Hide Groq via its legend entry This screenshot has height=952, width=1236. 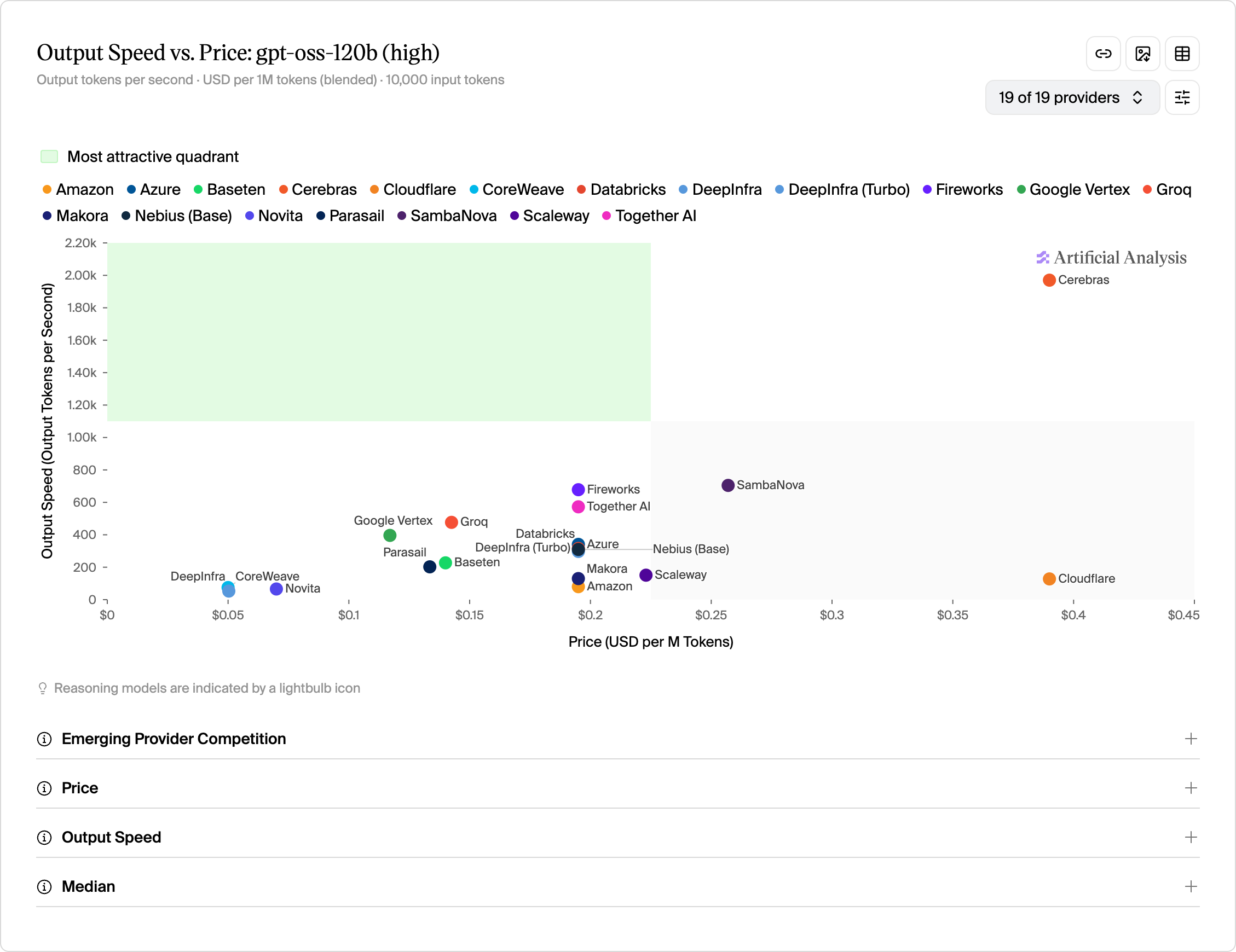(x=1168, y=189)
